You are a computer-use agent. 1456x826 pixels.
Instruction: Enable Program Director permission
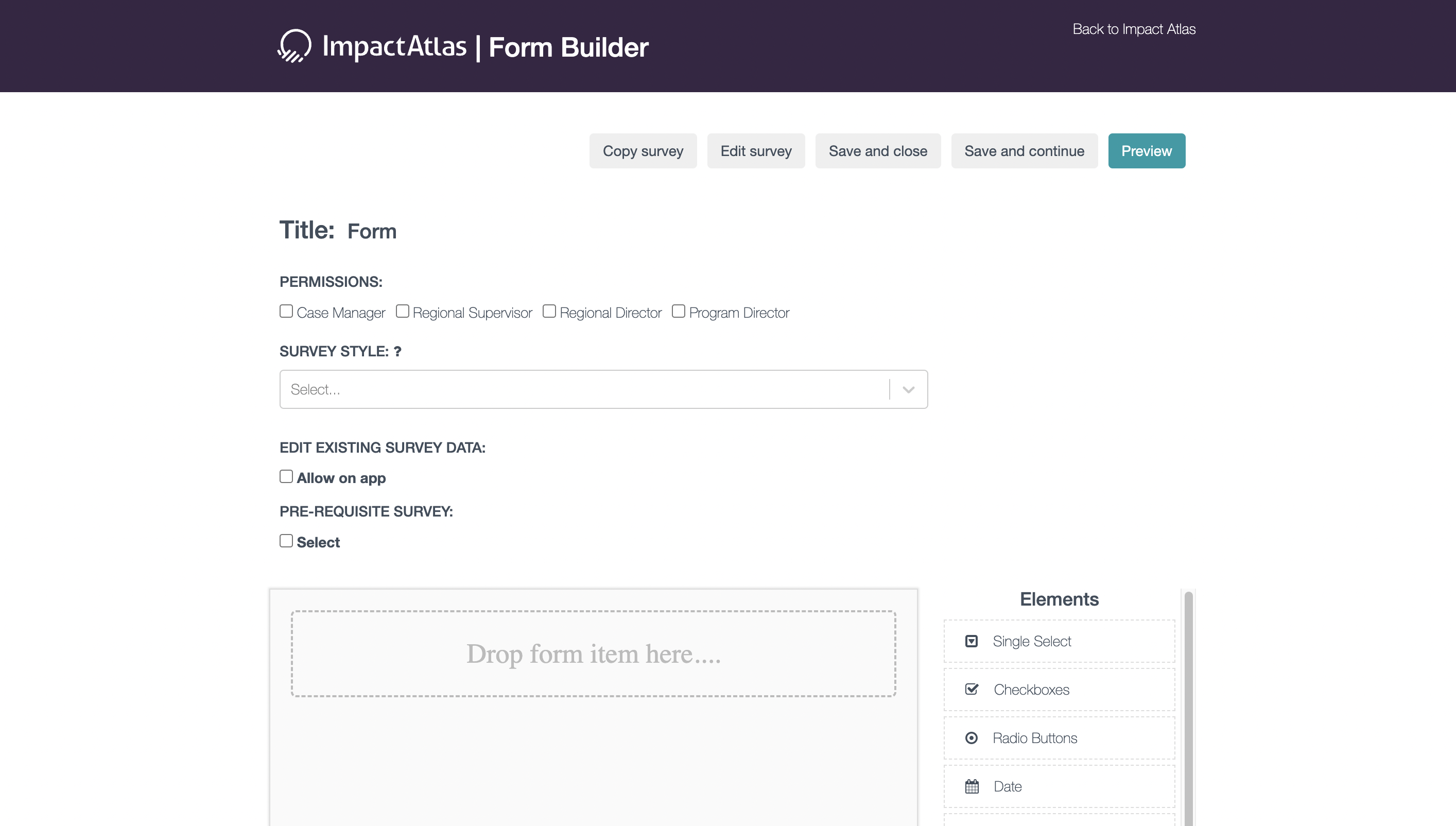coord(679,312)
